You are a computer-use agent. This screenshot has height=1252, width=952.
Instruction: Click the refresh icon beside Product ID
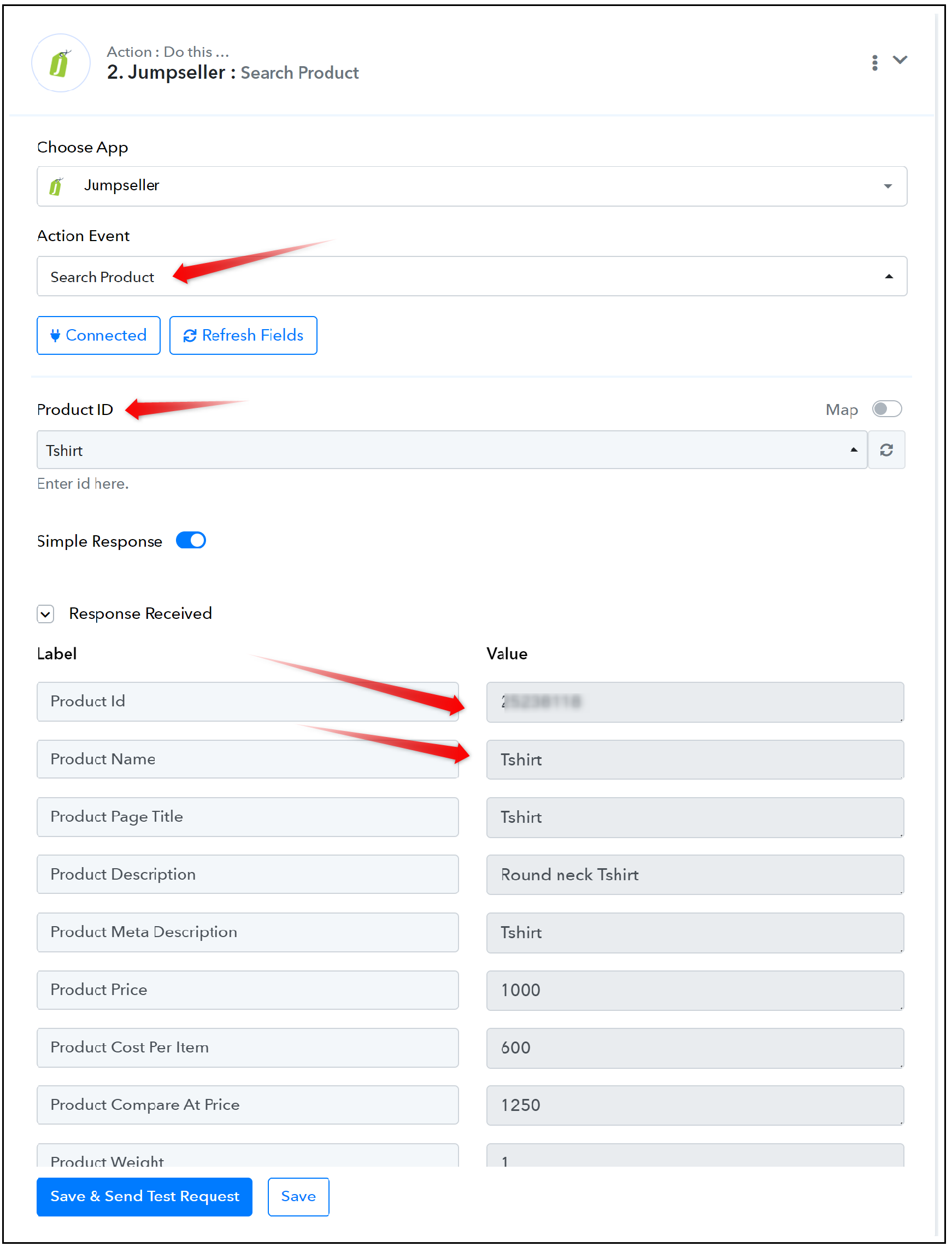[x=886, y=450]
